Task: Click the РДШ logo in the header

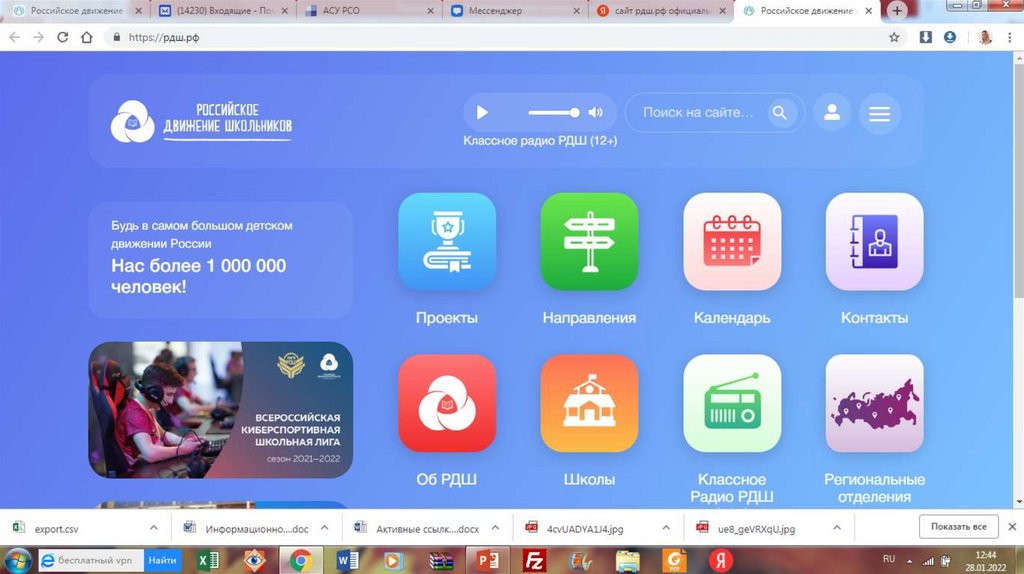Action: pyautogui.click(x=201, y=121)
